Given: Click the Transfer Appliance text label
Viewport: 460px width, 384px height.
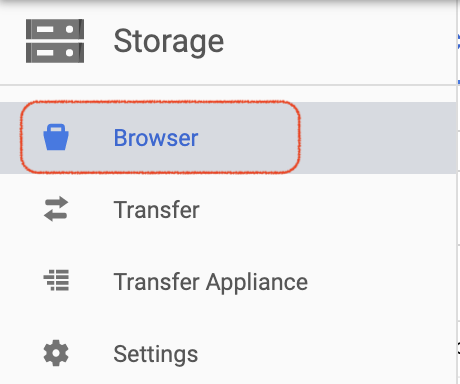Looking at the screenshot, I should (x=211, y=282).
